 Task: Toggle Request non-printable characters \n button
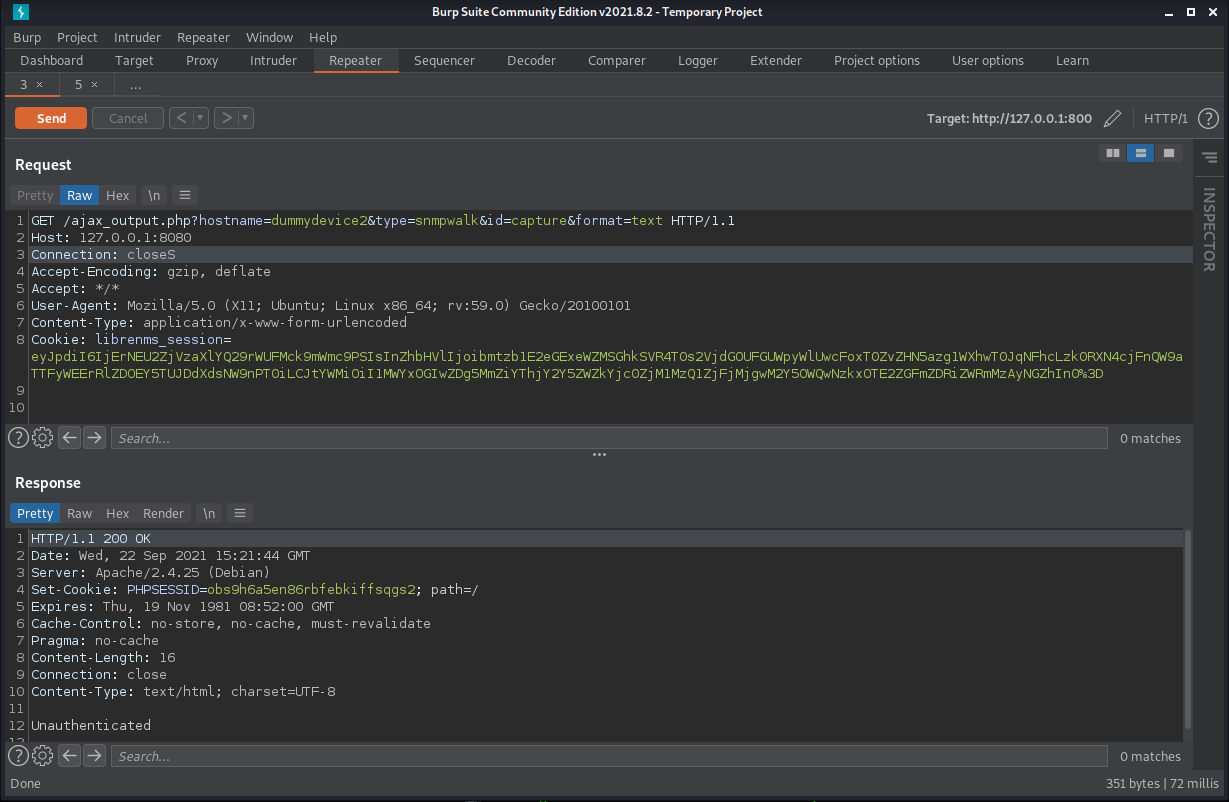[x=154, y=195]
